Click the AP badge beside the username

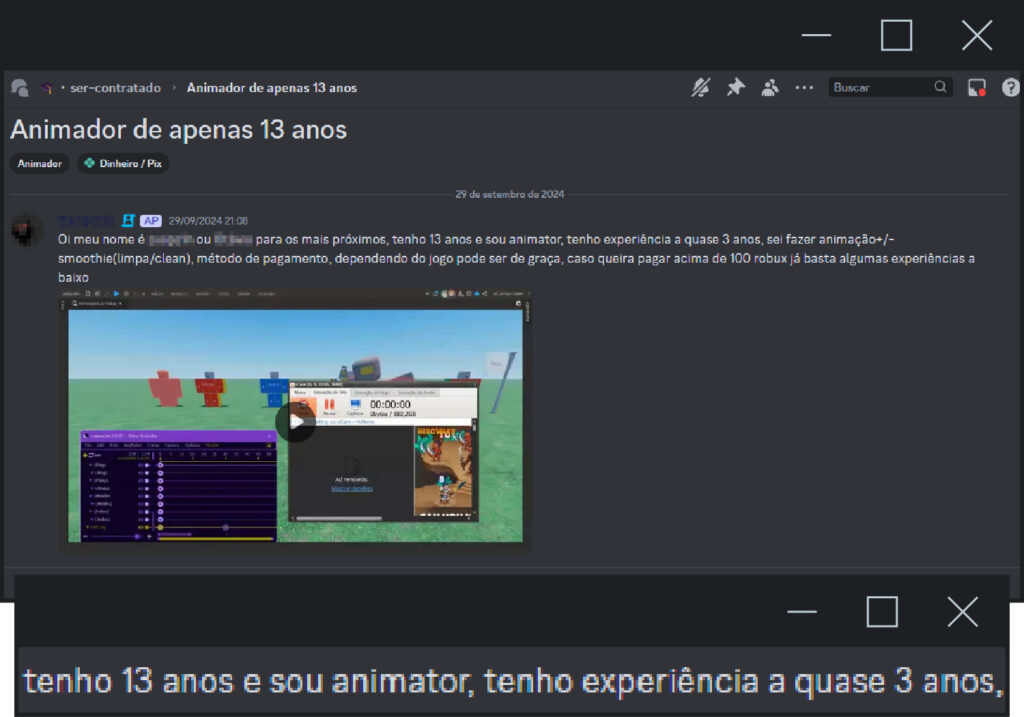151,221
